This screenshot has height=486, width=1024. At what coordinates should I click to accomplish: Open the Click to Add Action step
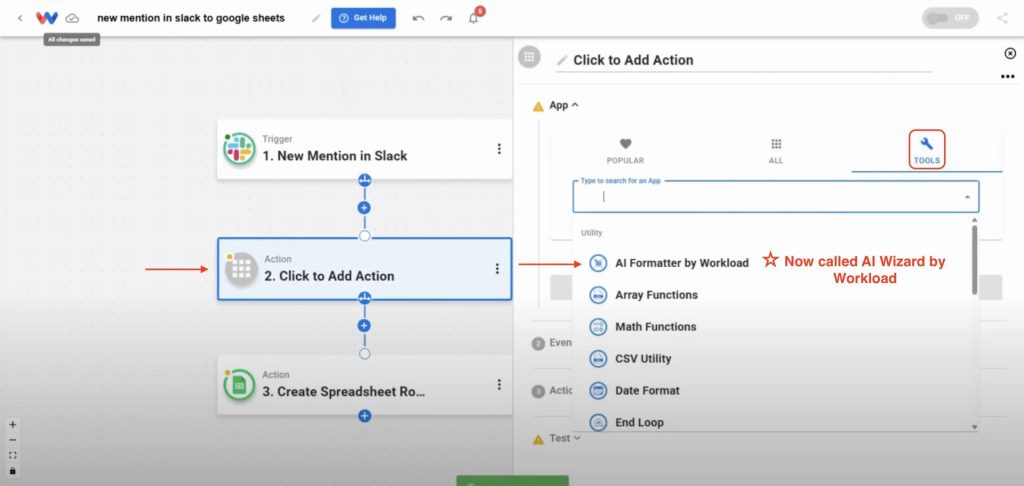364,268
